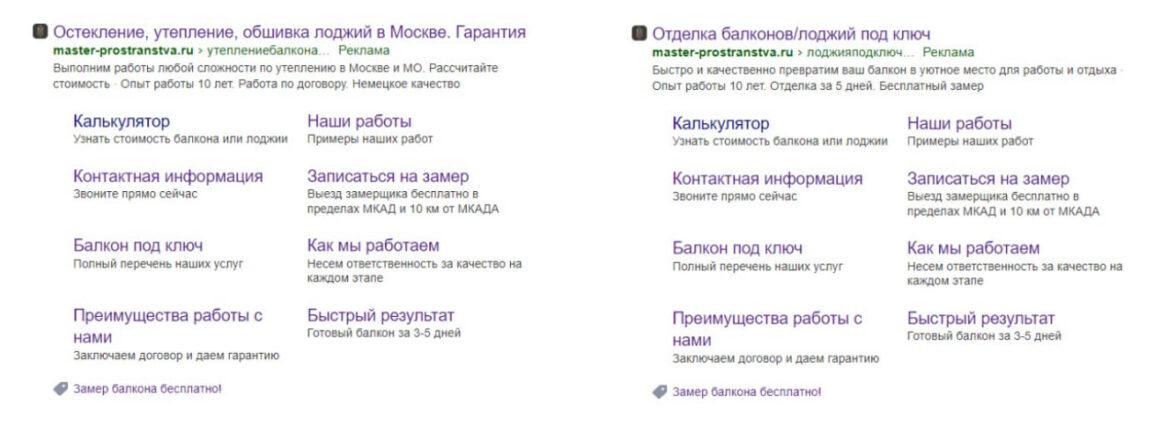This screenshot has width=1176, height=441.
Task: Click Записаться на замер in the Остекление ad
Action: pos(388,176)
